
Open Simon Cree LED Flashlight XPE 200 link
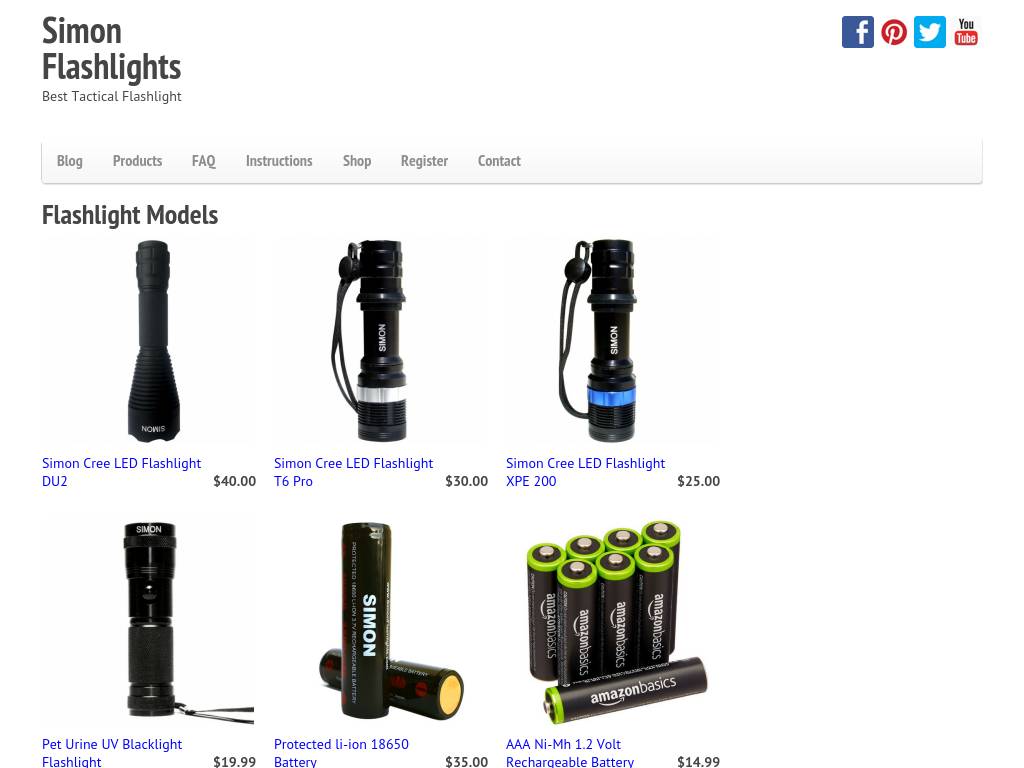pos(585,472)
